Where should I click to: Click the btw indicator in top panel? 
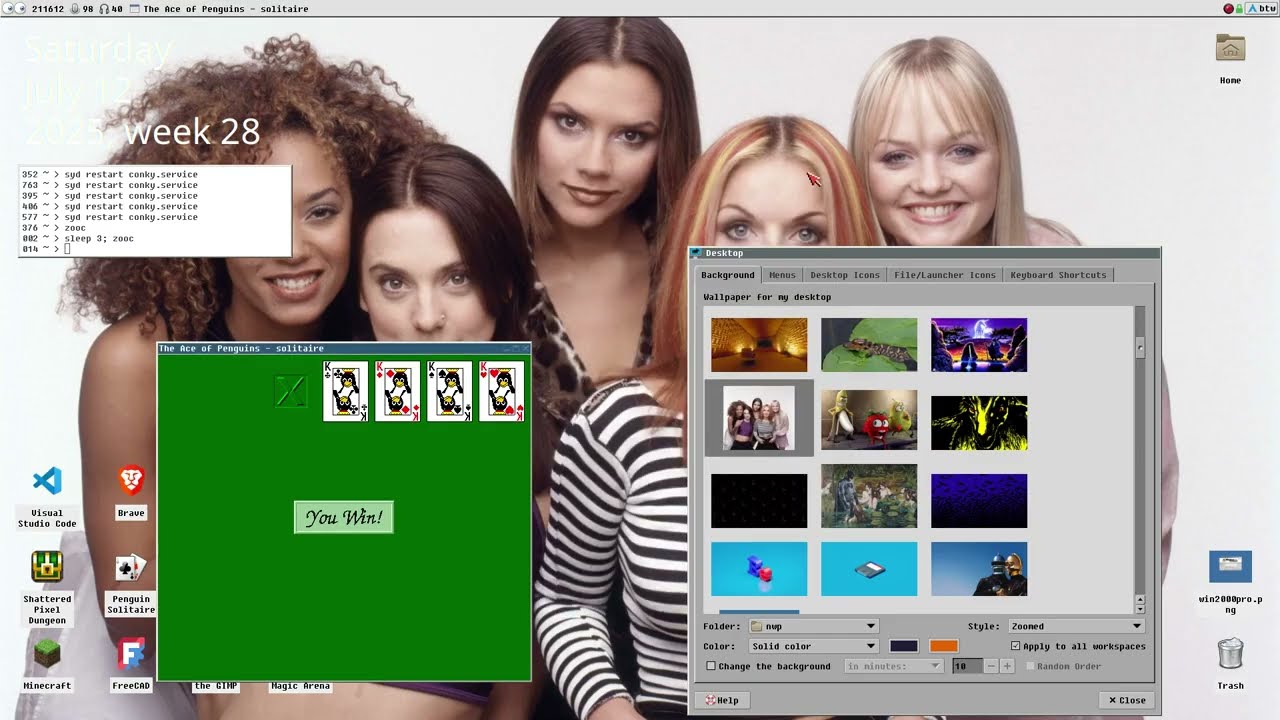(x=1261, y=8)
